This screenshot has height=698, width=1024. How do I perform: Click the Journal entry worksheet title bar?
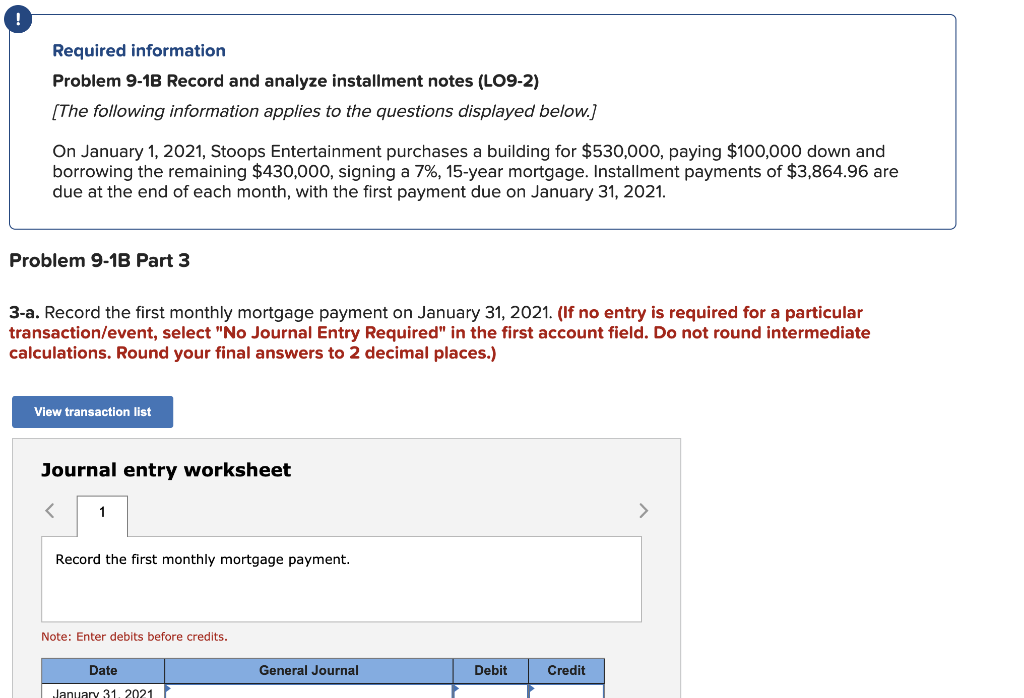coord(165,469)
